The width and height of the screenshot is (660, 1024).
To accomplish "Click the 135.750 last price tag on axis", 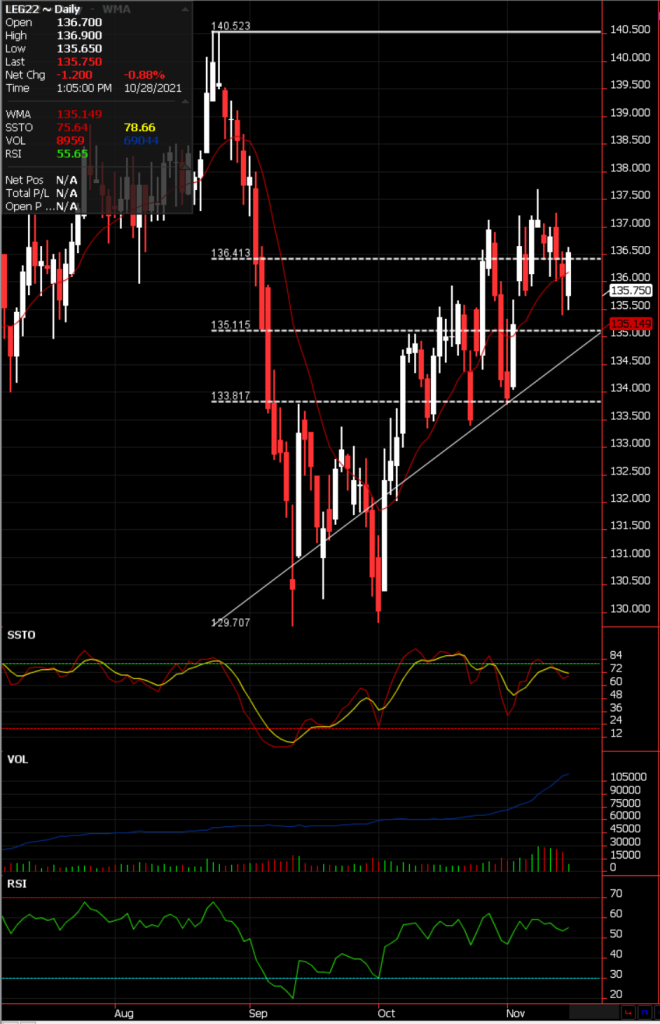I will [633, 290].
